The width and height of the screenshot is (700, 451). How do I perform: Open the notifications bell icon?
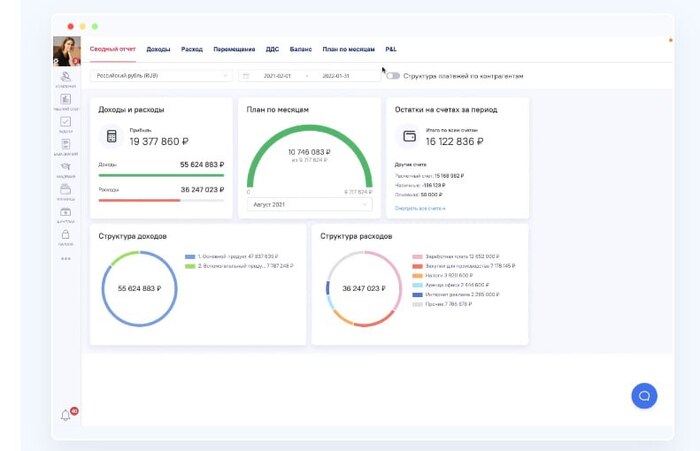(x=66, y=415)
